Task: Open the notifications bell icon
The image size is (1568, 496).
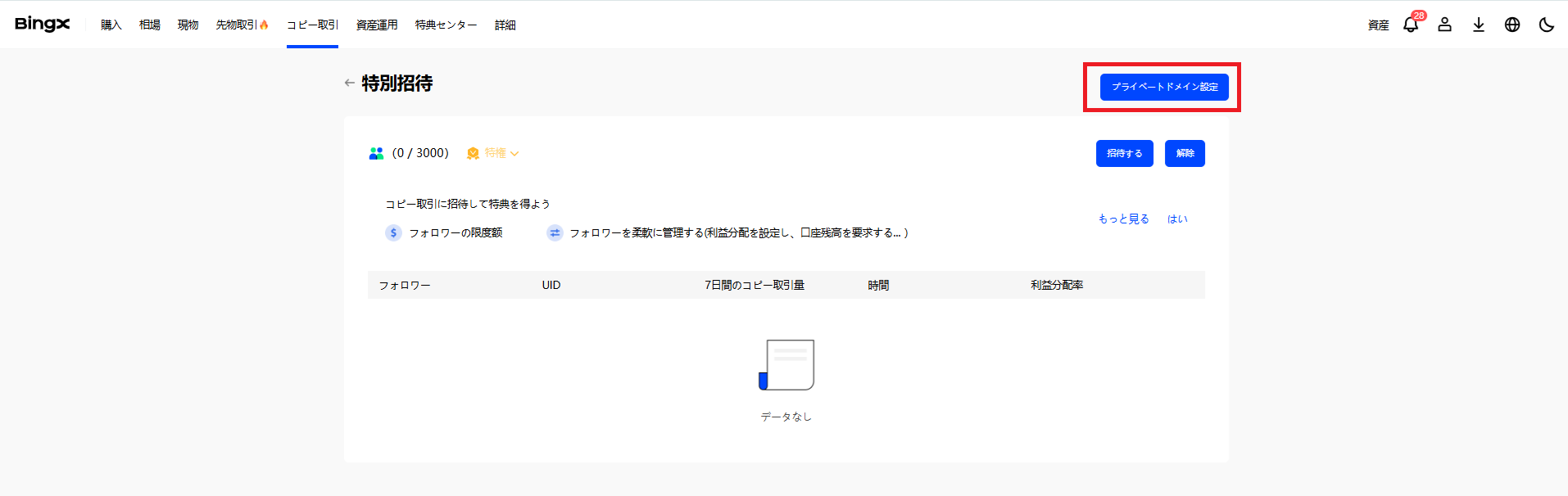Action: (x=1410, y=25)
